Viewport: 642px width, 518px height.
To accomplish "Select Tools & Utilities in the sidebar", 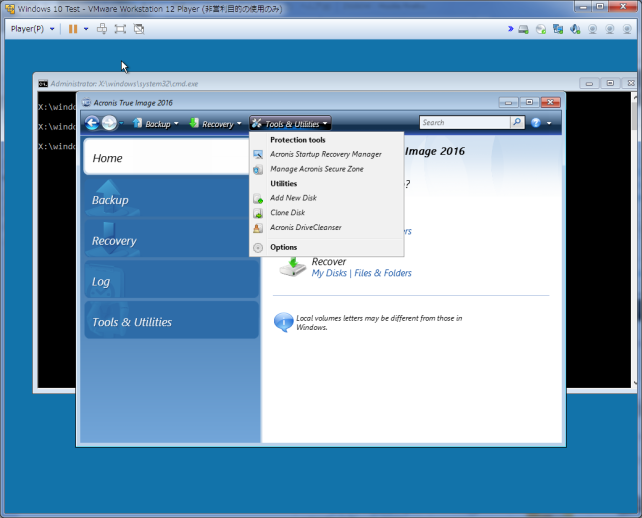I will tap(171, 322).
